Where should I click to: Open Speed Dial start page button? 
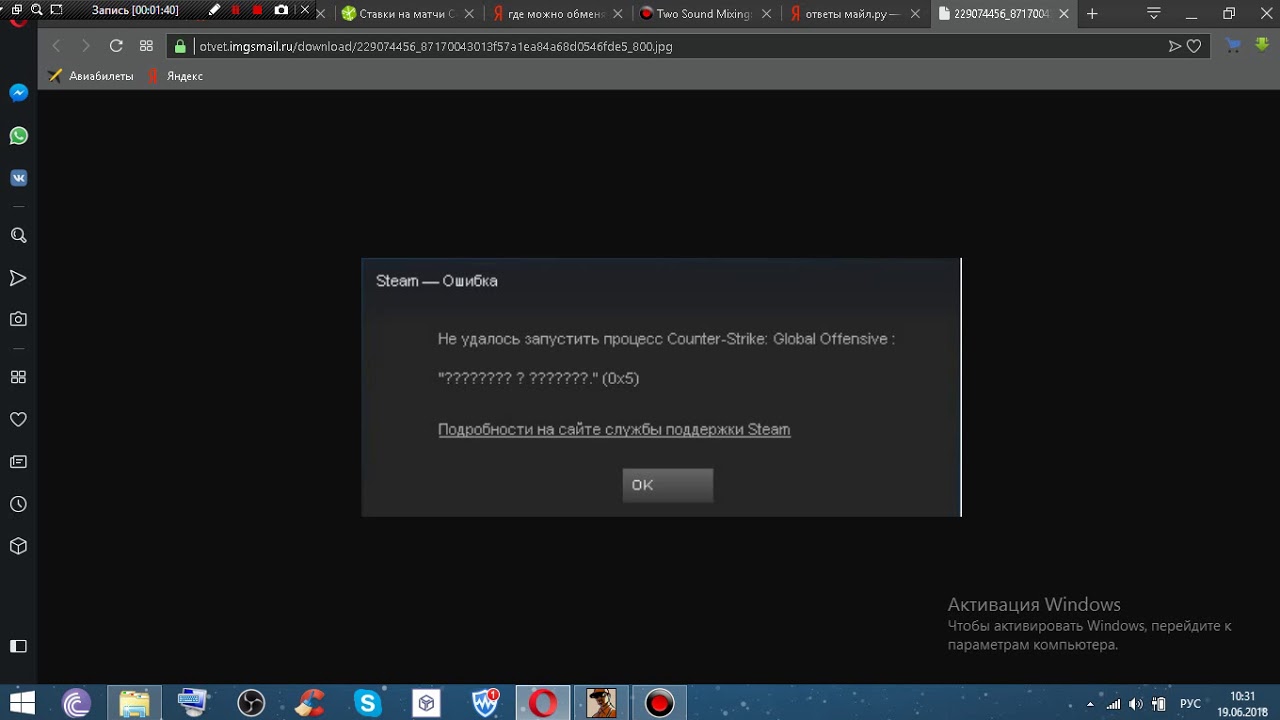coord(146,46)
